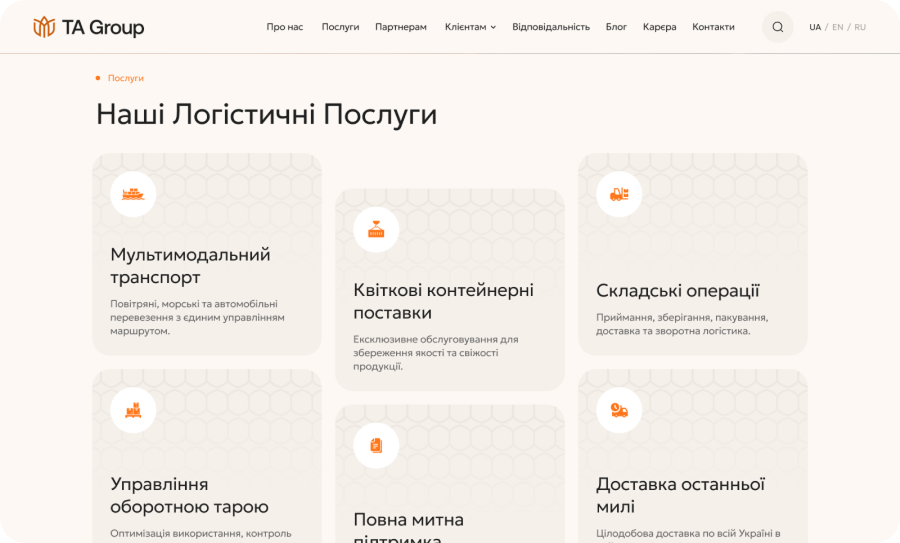Open the Складські операції card title
Image resolution: width=900 pixels, height=543 pixels.
point(677,291)
